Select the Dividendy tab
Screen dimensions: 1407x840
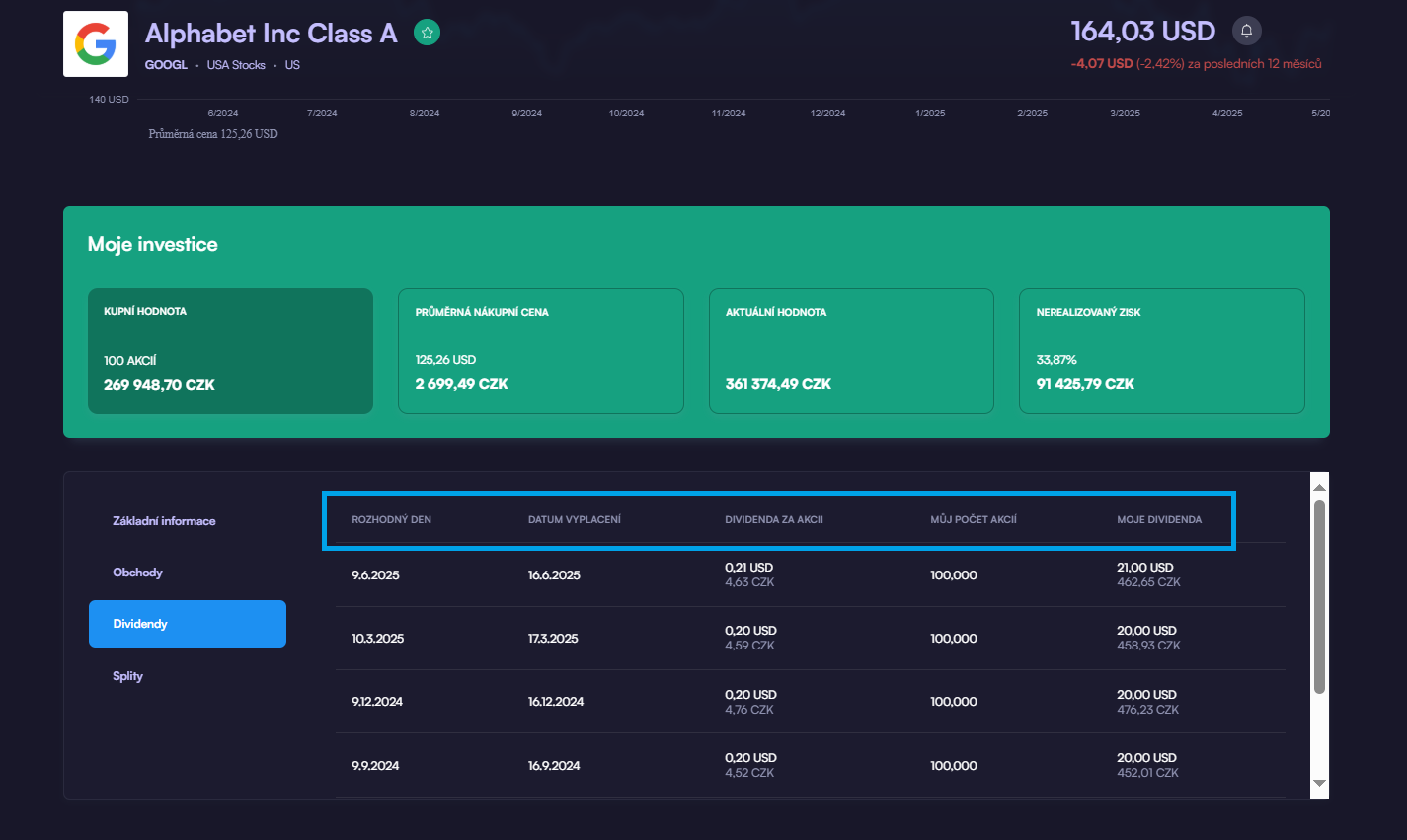click(188, 624)
